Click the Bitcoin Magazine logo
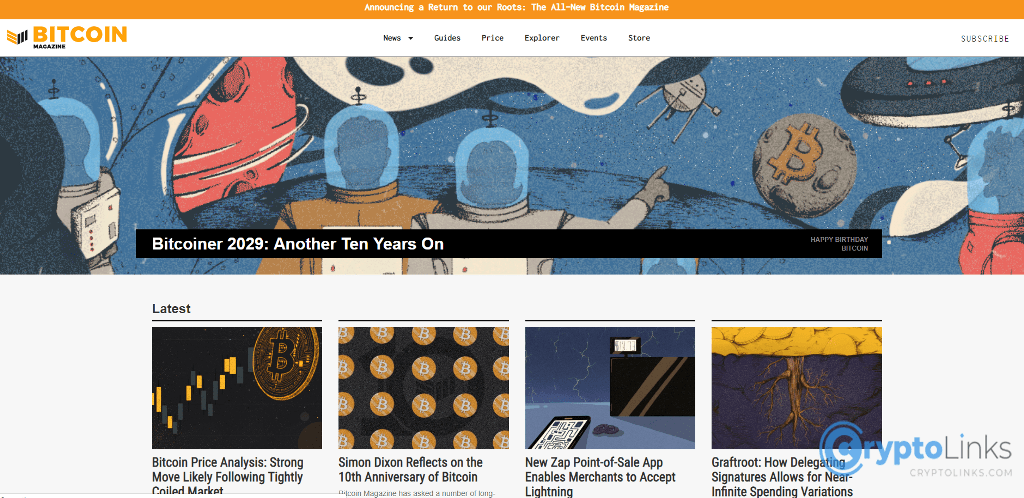Screen dimensions: 1024x498 (x=67, y=37)
